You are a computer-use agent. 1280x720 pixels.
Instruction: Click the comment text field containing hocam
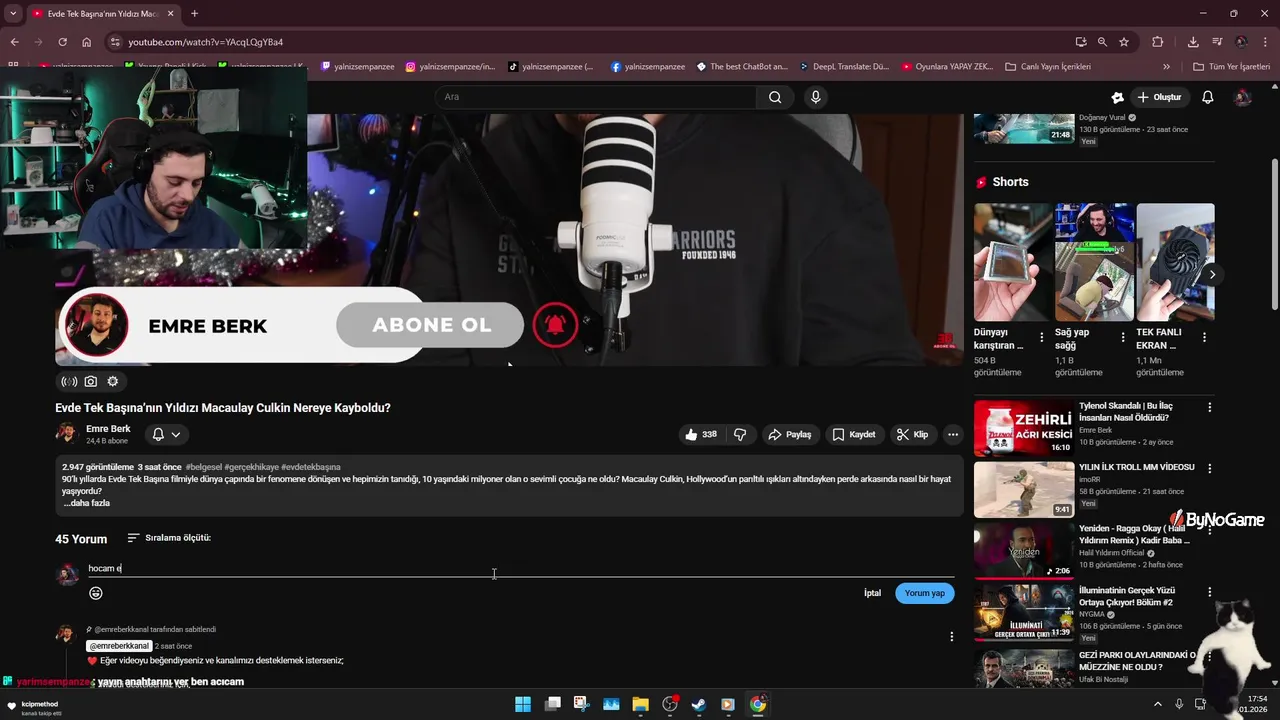520,568
